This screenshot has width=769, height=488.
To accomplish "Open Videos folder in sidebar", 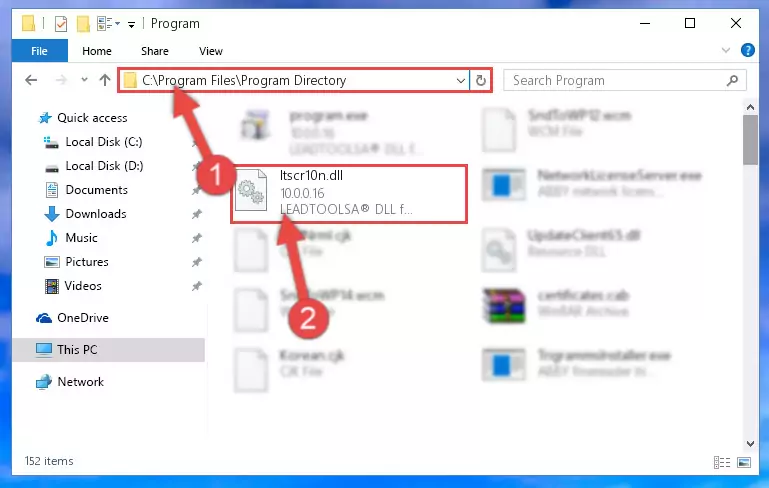I will (83, 285).
